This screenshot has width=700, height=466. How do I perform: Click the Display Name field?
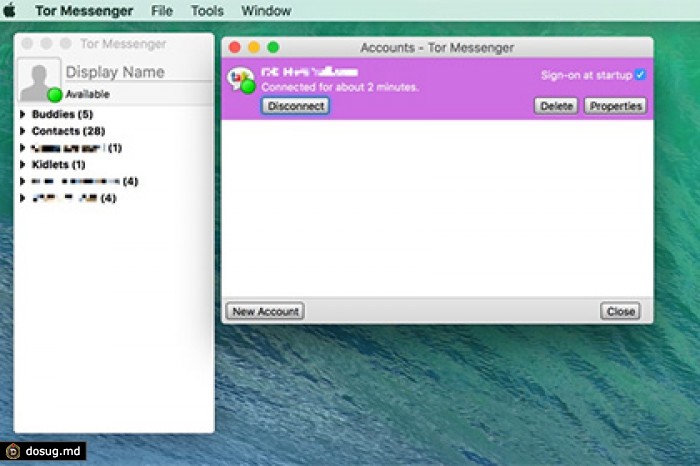coord(138,72)
